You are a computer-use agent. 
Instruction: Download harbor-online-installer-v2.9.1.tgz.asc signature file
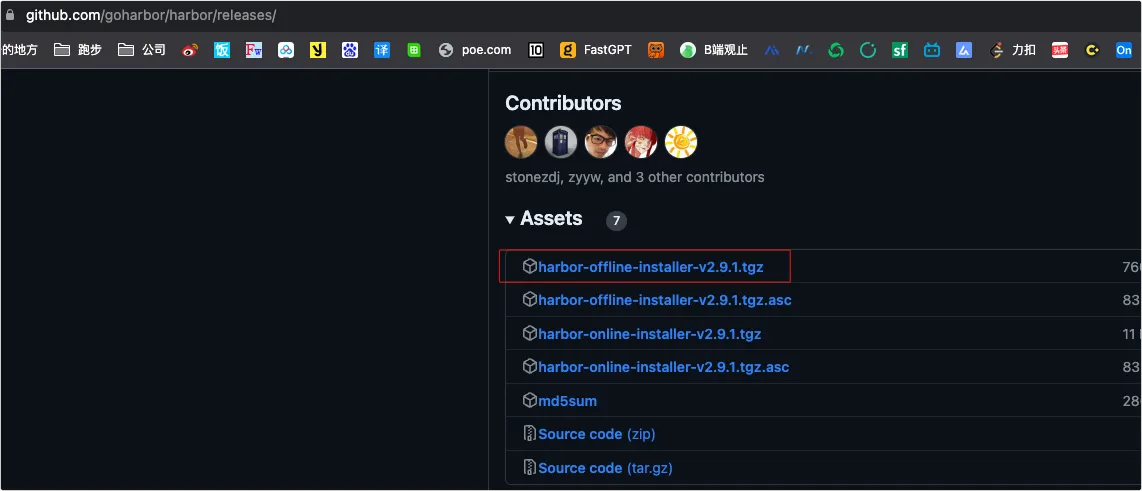663,367
